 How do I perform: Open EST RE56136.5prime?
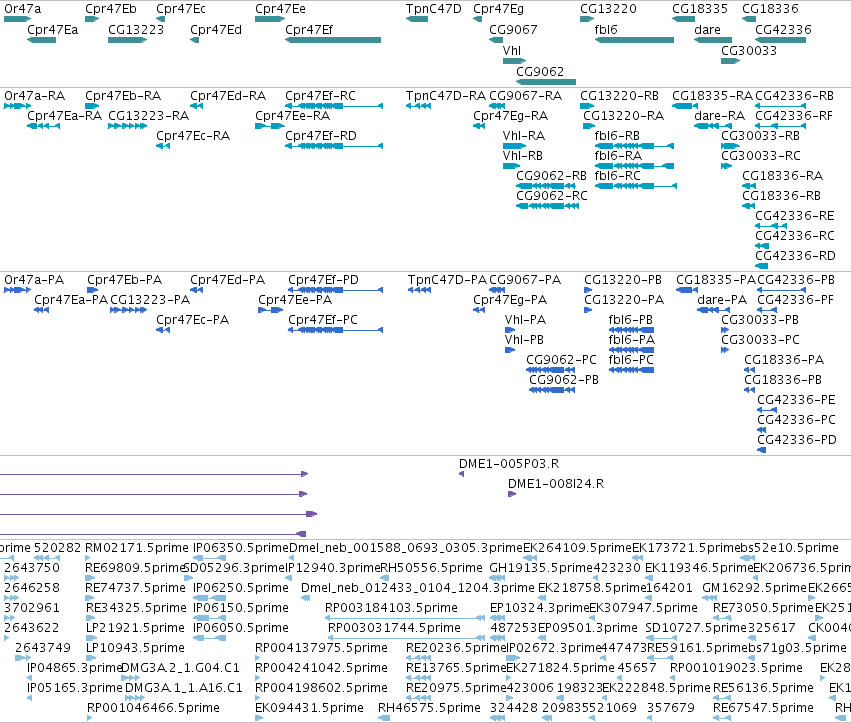point(721,698)
